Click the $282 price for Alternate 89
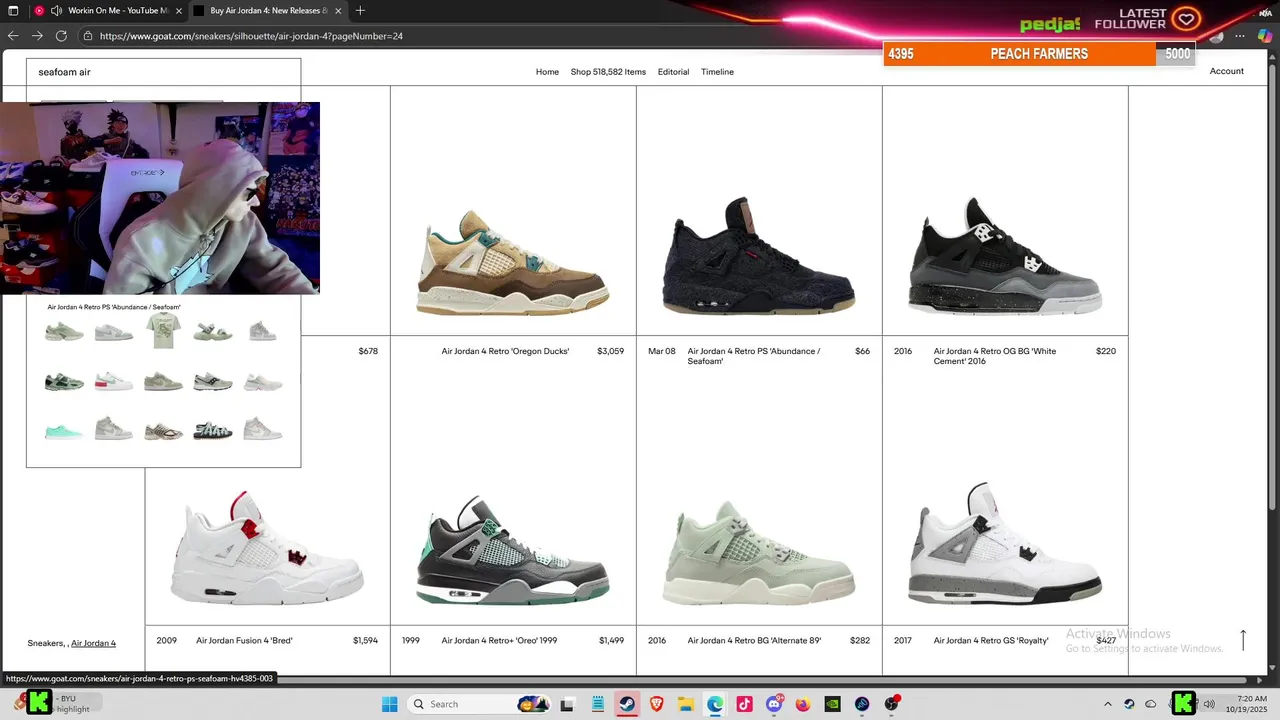 860,640
